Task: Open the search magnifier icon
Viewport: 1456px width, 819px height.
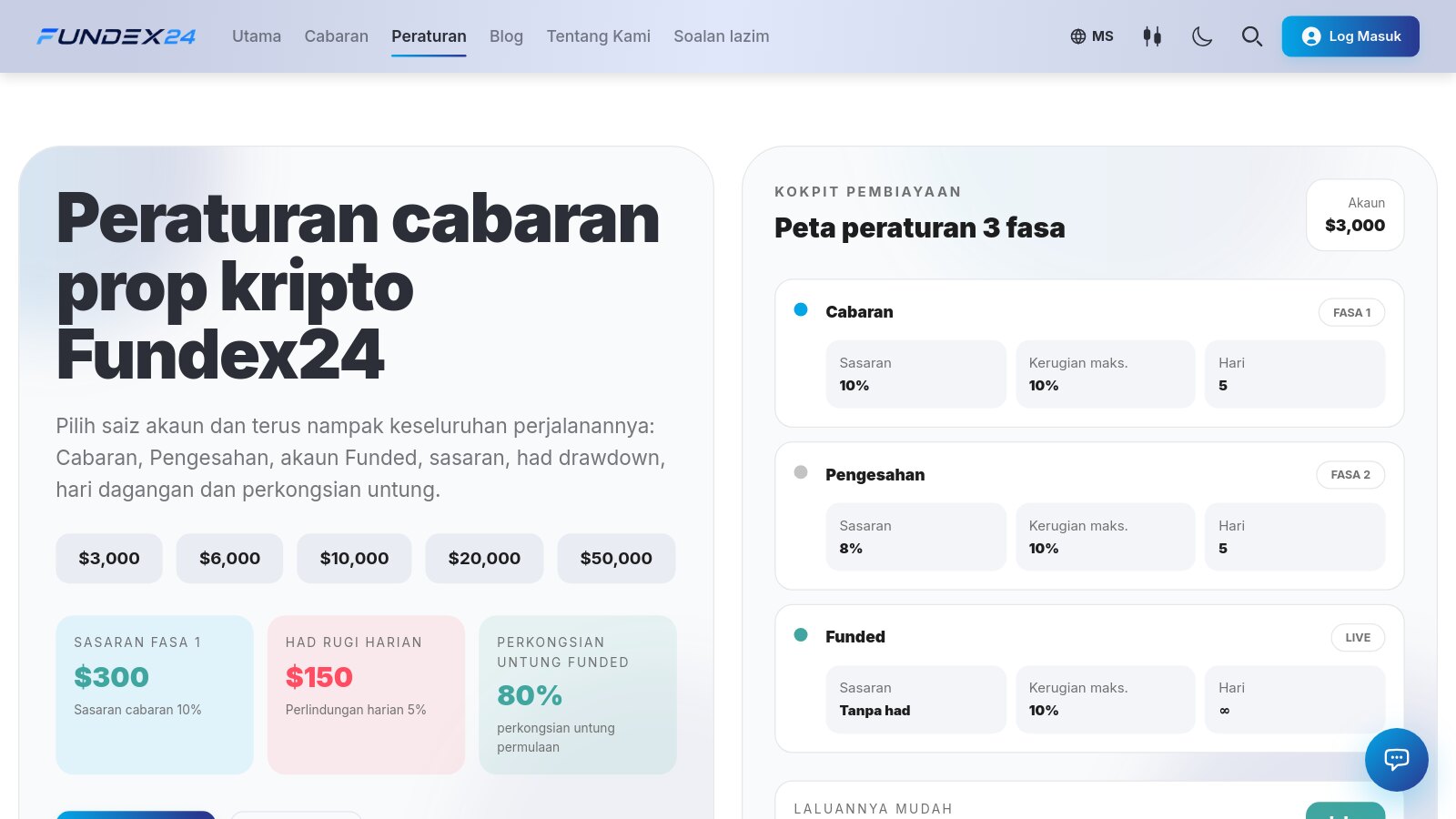Action: pyautogui.click(x=1252, y=36)
